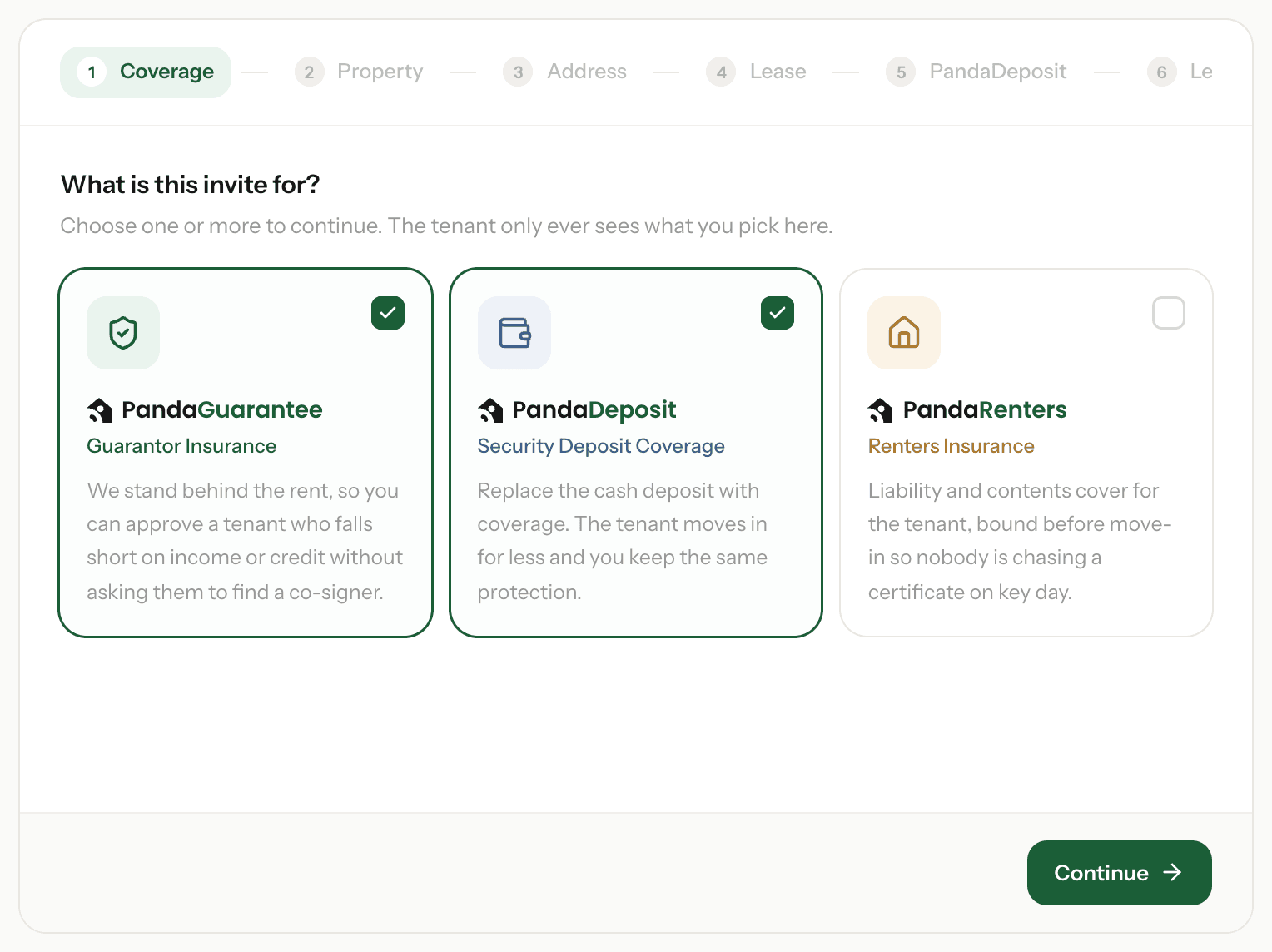Open the Property step
Screen dimensions: 1272x952
click(x=360, y=72)
